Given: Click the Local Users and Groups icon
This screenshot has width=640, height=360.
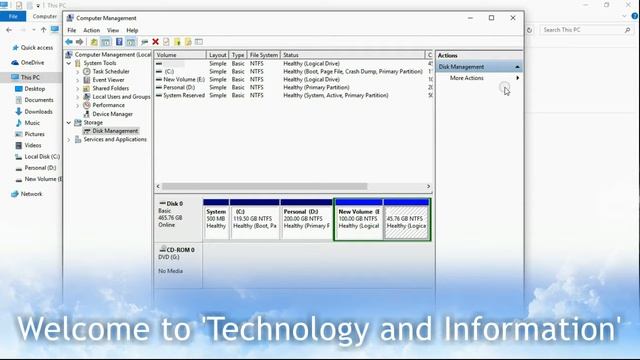Looking at the screenshot, I should click(87, 97).
